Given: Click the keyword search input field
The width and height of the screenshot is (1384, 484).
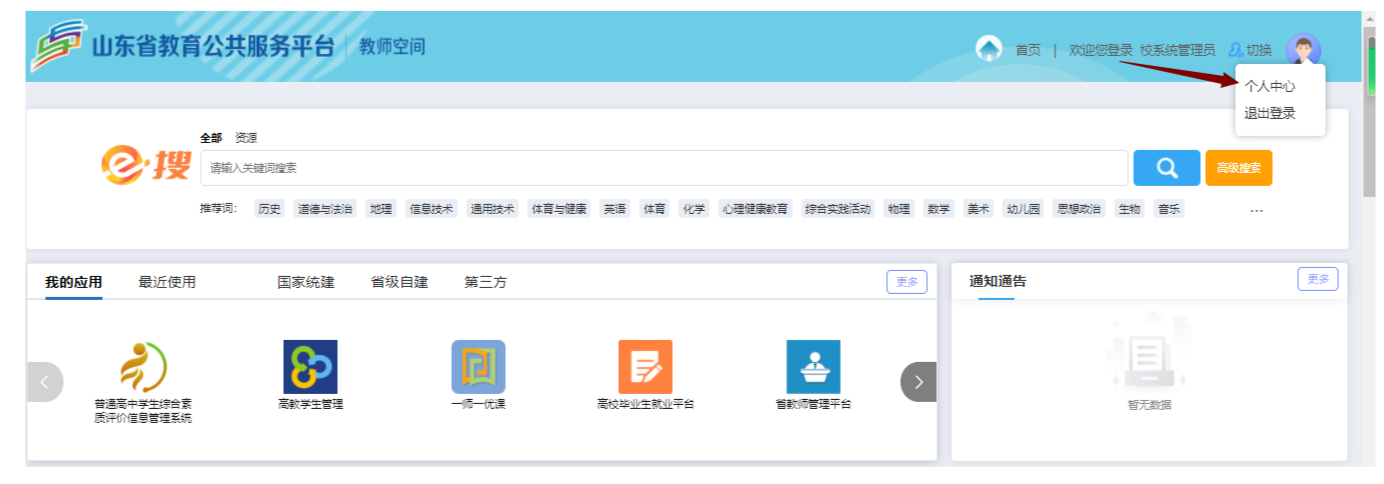Looking at the screenshot, I should [x=663, y=168].
